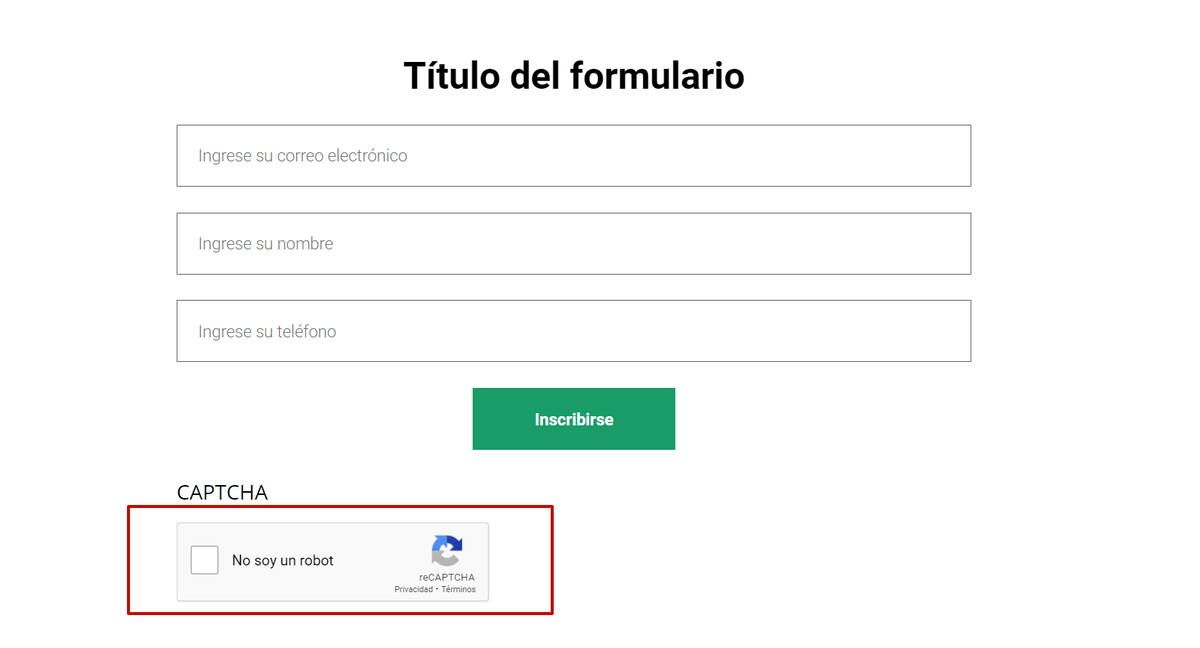Click the "No soy un robot" label text
The width and height of the screenshot is (1200, 648).
tap(283, 561)
